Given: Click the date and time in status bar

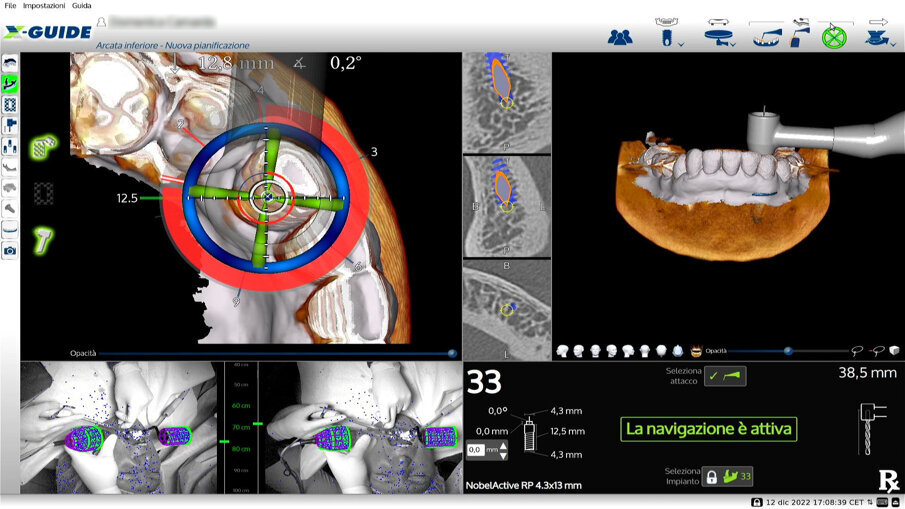Looking at the screenshot, I should [815, 502].
